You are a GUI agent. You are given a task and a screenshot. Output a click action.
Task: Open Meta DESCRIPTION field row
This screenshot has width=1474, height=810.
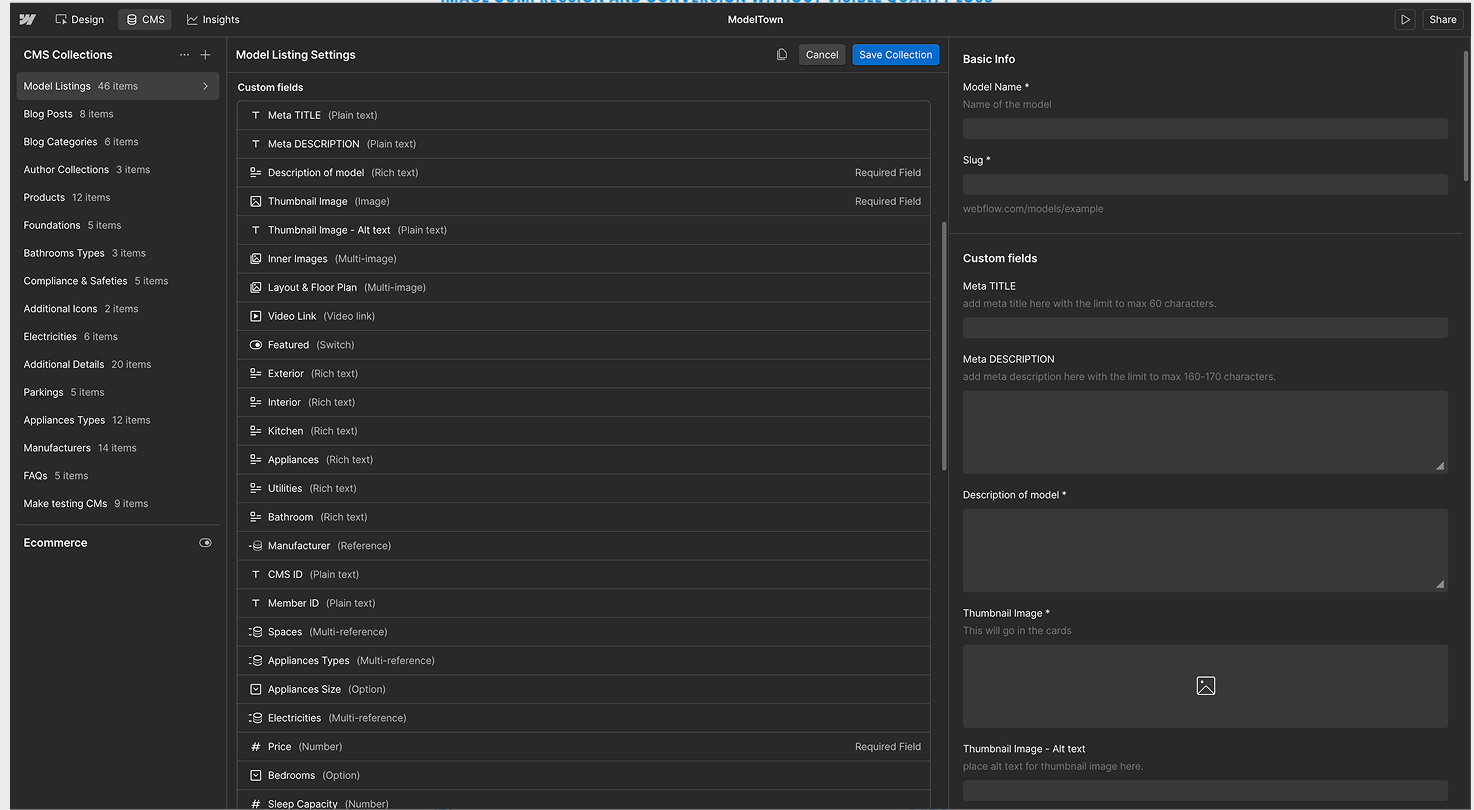coord(584,144)
